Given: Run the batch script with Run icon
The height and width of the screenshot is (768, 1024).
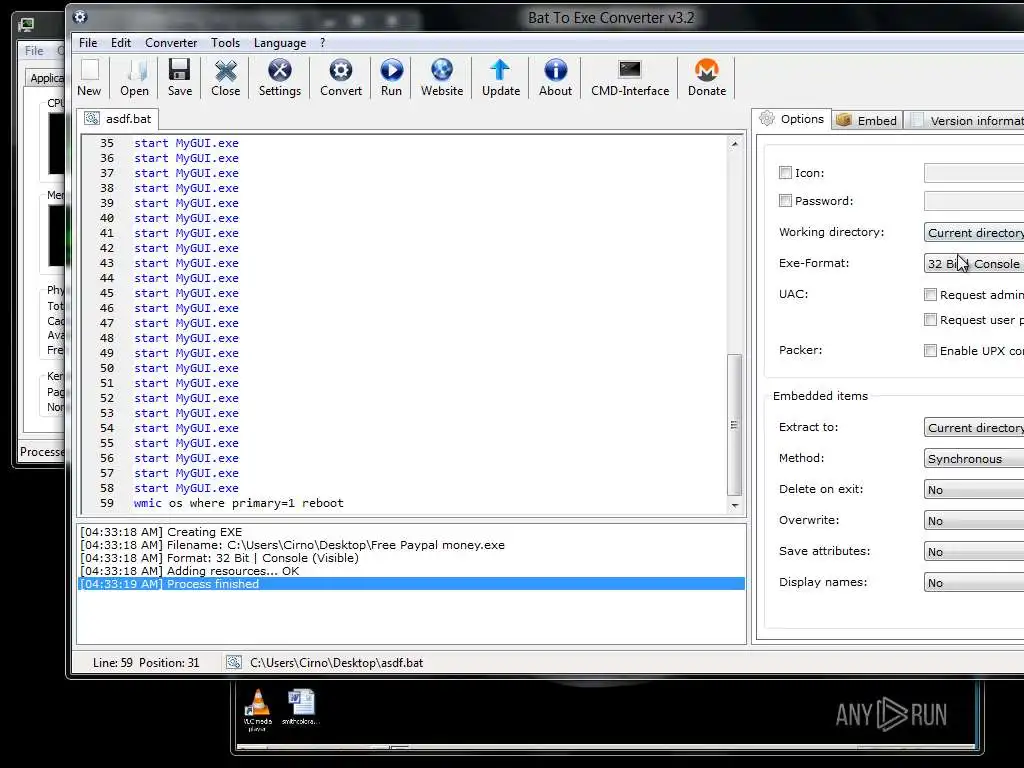Looking at the screenshot, I should click(391, 70).
